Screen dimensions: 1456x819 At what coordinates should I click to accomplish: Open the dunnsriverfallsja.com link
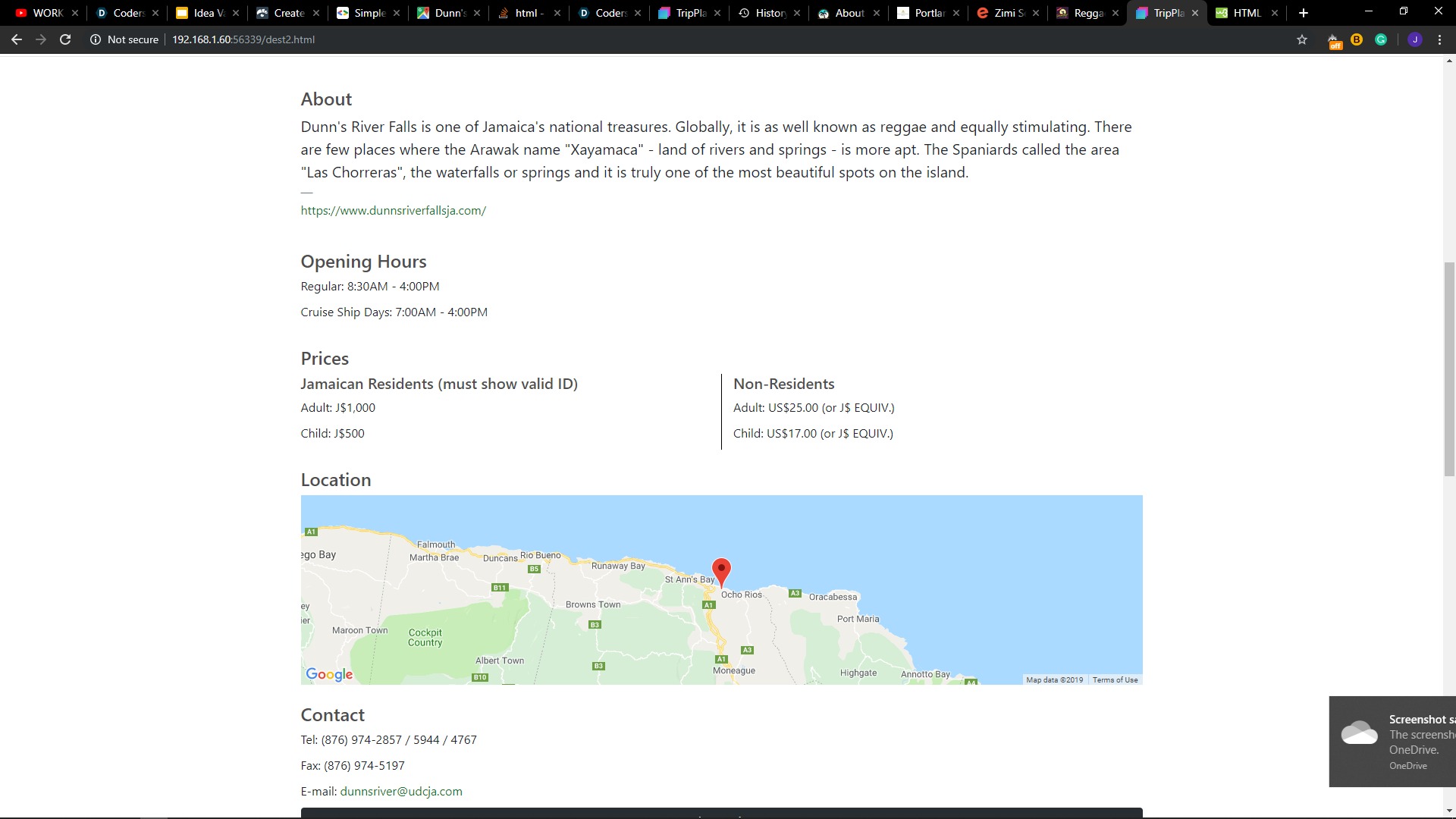click(393, 211)
